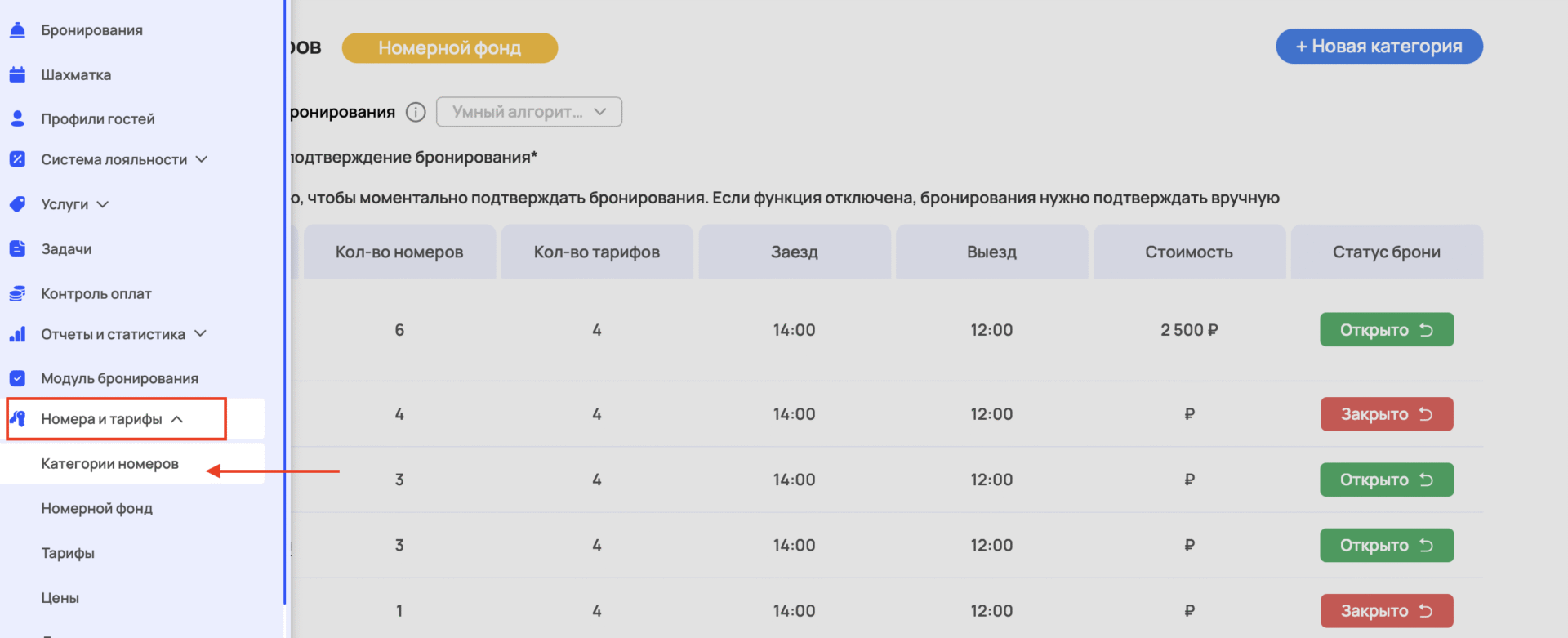This screenshot has width=1568, height=638.
Task: Toggle the first row's Открыто booking status
Action: (x=1386, y=330)
